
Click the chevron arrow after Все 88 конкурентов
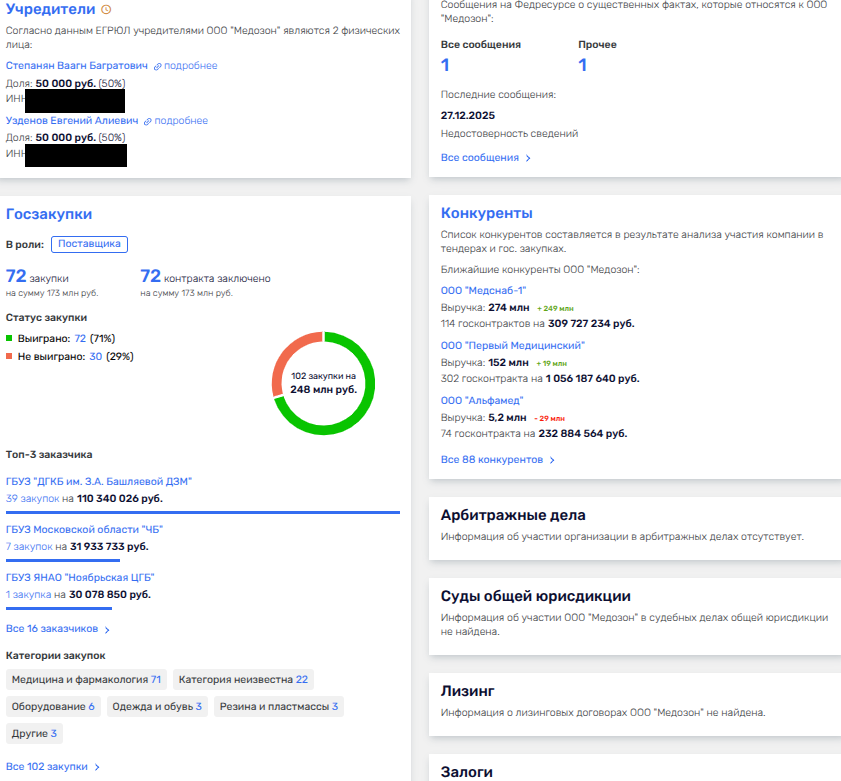(552, 460)
